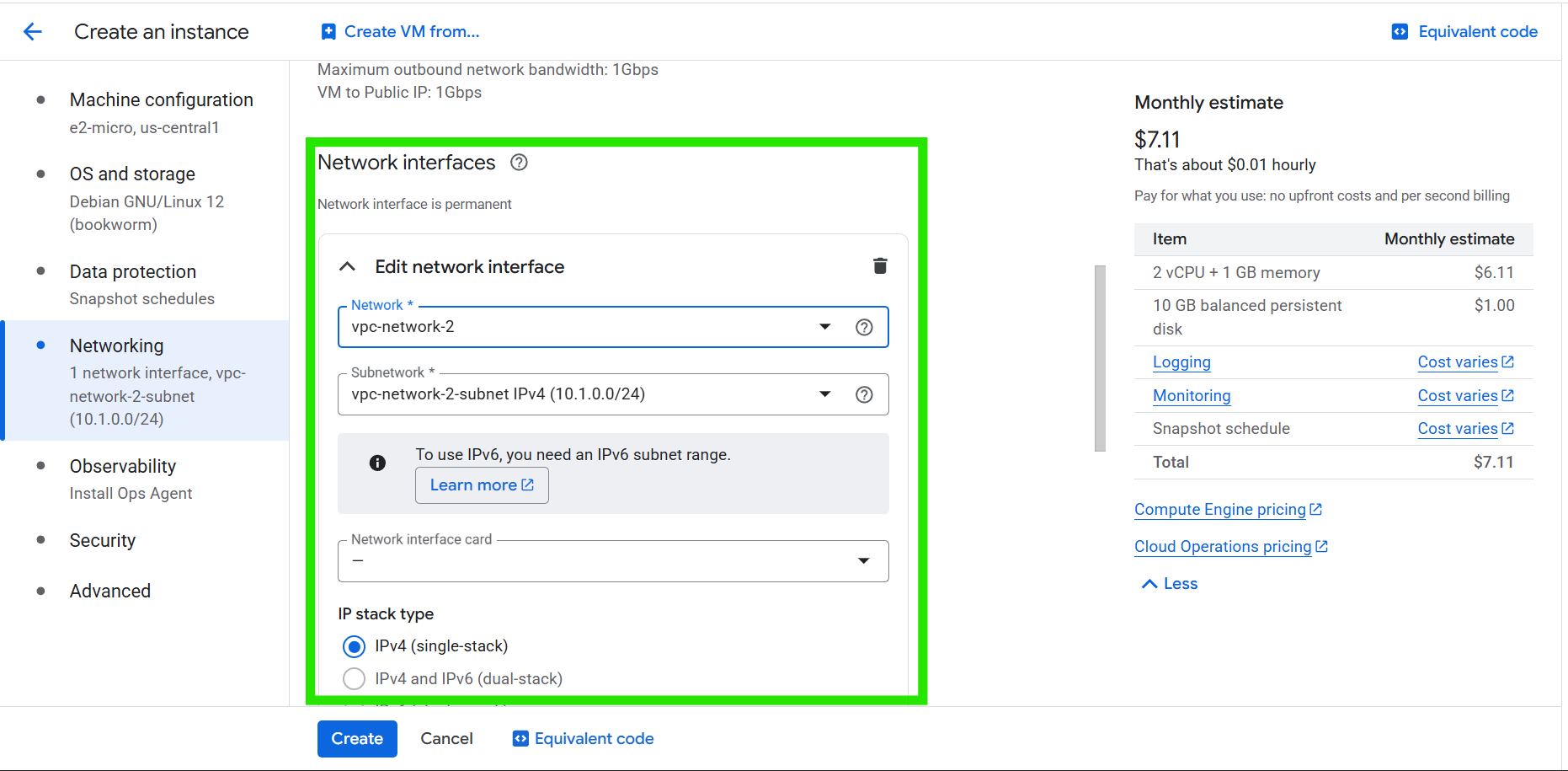The image size is (1568, 771).
Task: Collapse the Edit network interface section
Action: pyautogui.click(x=347, y=267)
